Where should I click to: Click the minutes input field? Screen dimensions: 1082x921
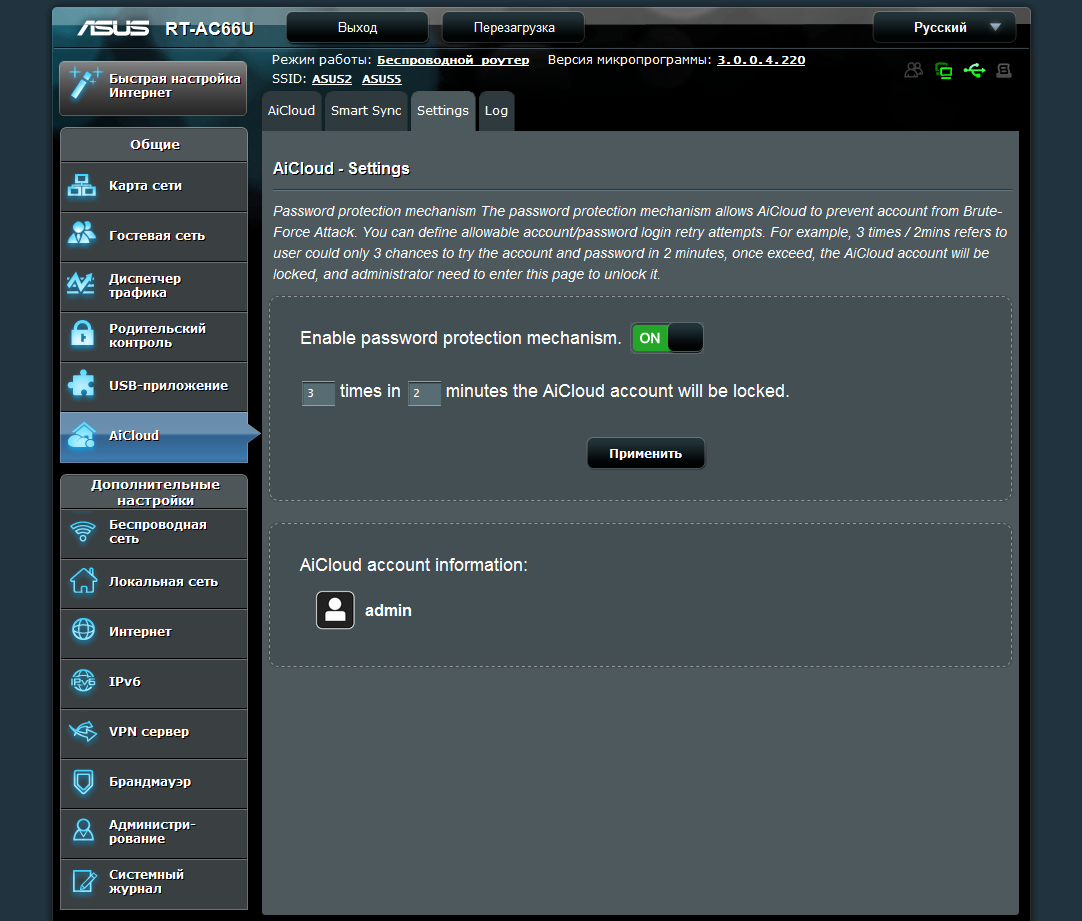click(x=424, y=393)
